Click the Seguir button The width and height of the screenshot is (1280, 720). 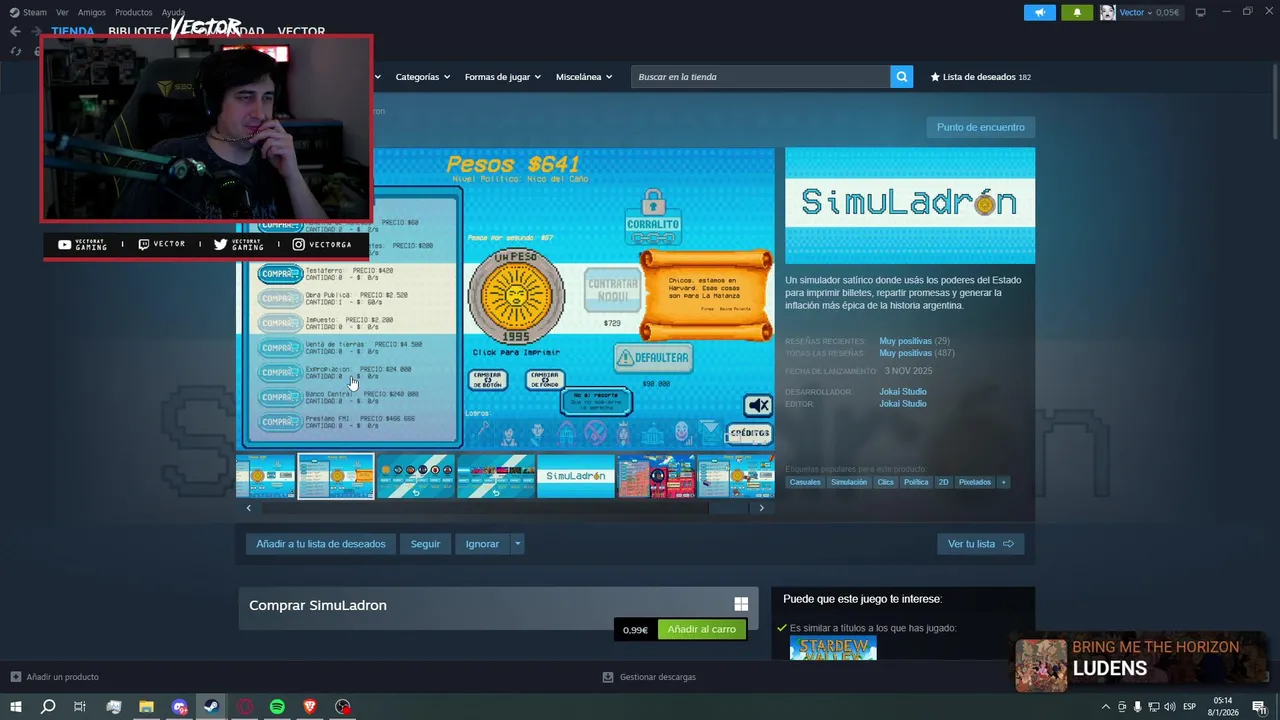pos(425,544)
